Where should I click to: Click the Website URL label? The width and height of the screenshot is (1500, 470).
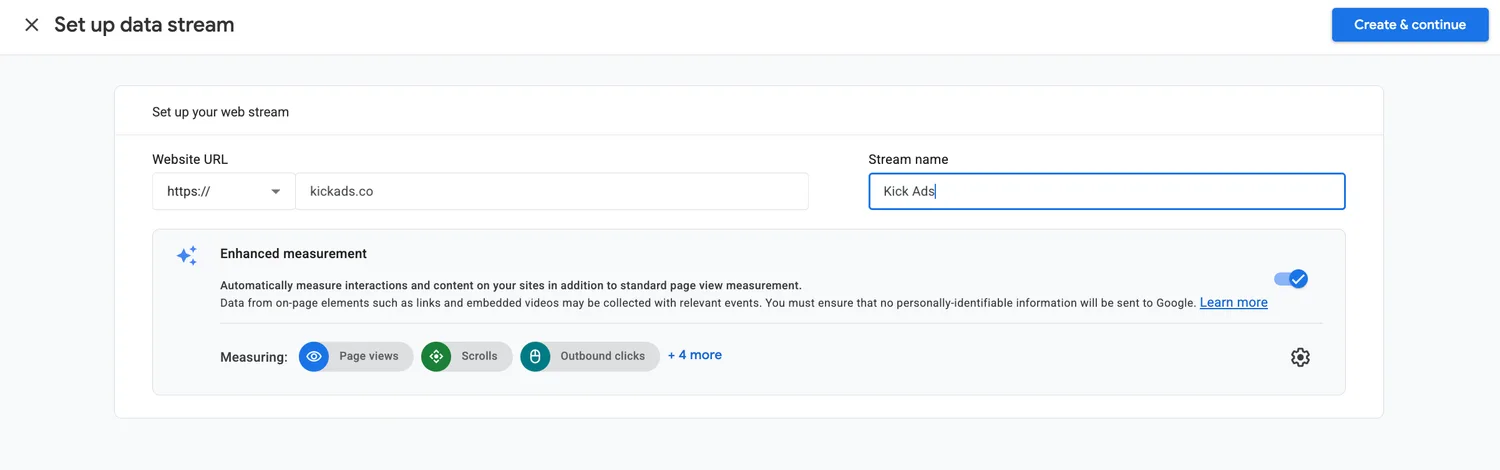click(x=190, y=159)
